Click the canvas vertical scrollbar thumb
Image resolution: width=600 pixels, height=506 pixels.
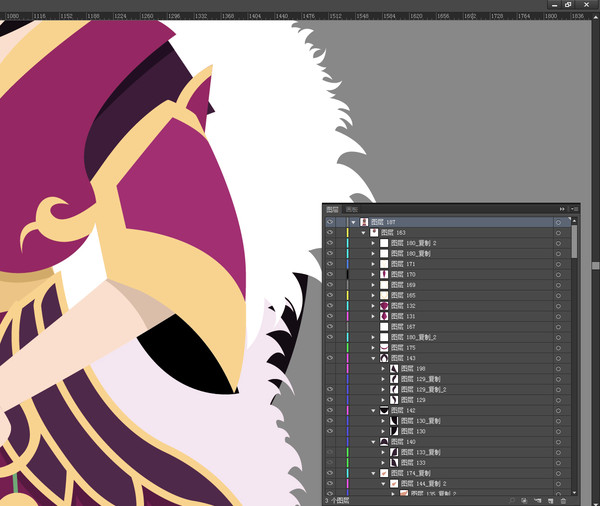595,266
